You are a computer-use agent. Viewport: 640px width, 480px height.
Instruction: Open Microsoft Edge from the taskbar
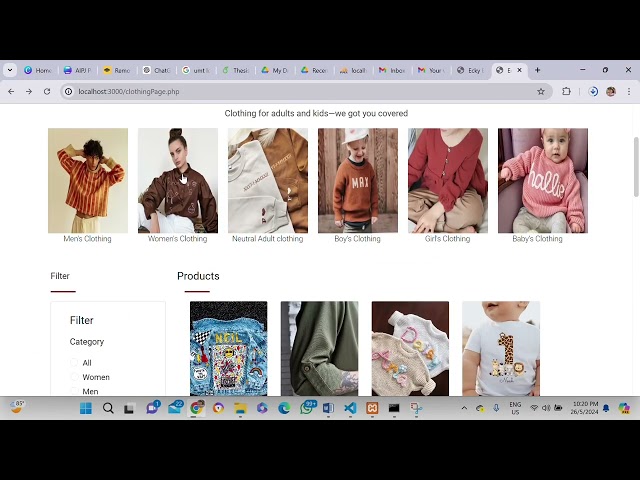click(284, 408)
